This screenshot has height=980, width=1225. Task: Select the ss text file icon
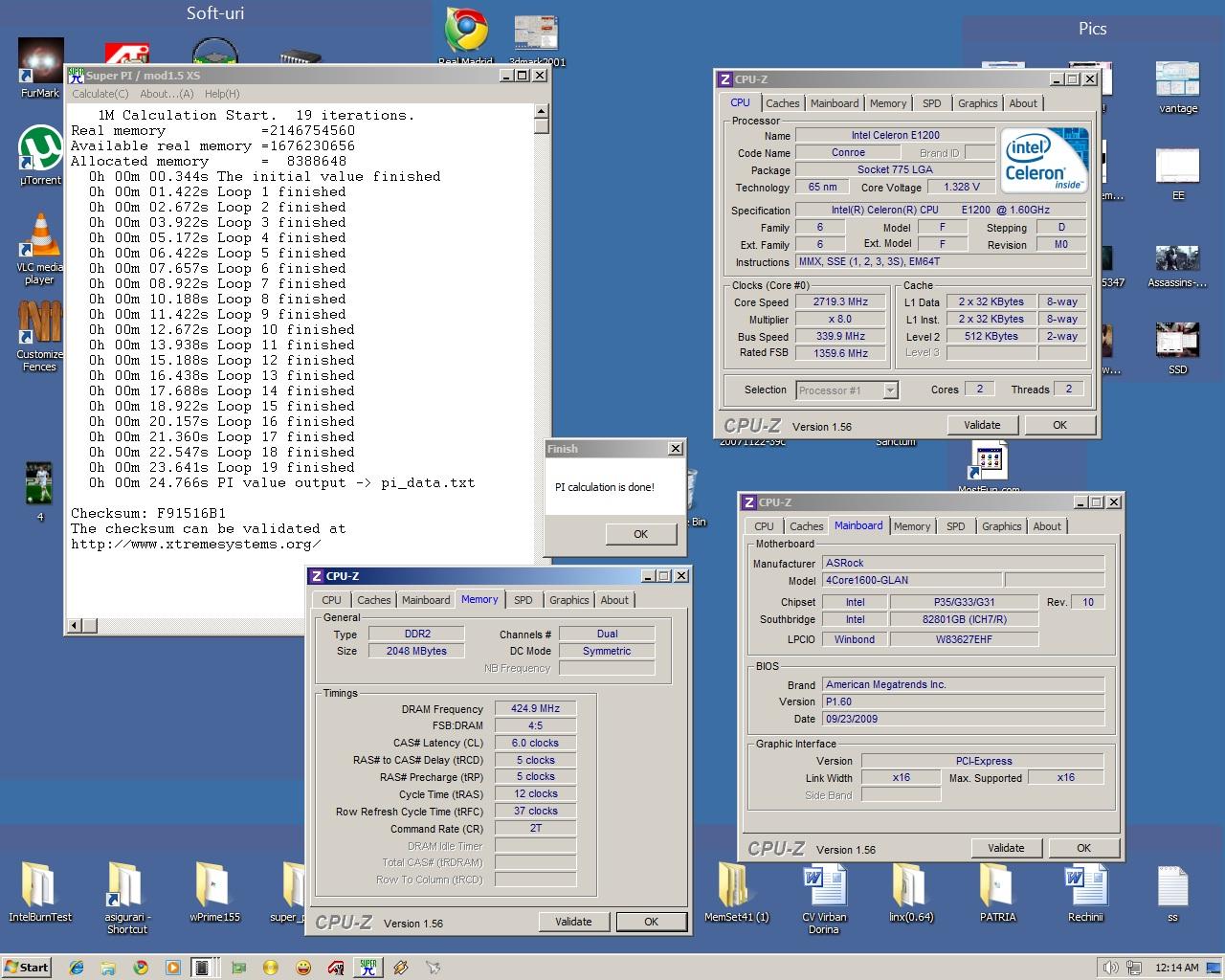coord(1172,891)
